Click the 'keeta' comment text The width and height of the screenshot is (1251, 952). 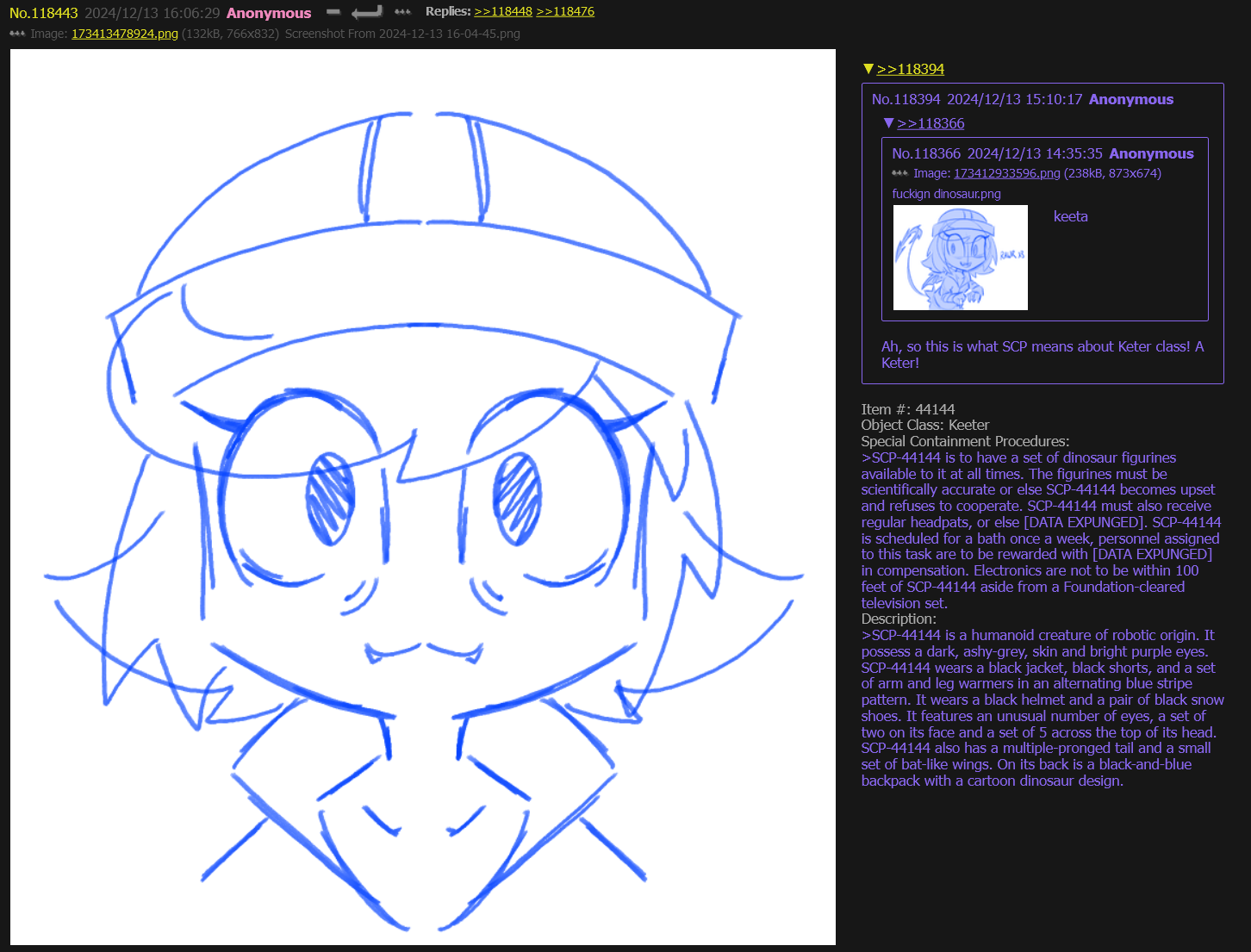1071,216
